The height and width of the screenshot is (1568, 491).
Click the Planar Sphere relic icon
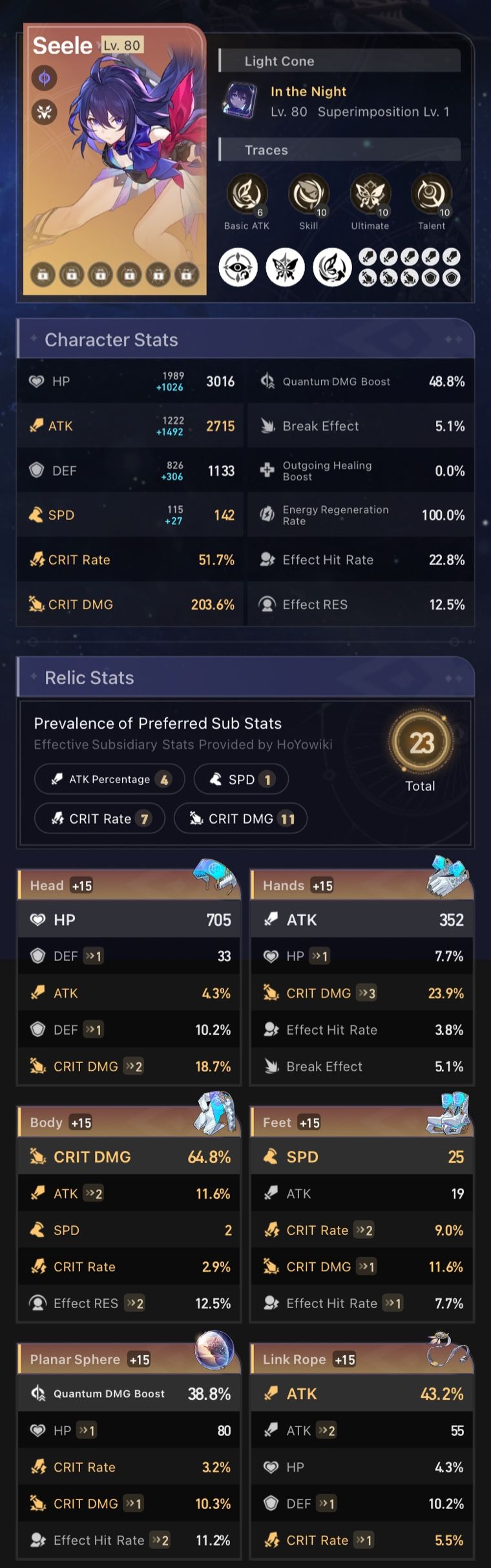214,1350
